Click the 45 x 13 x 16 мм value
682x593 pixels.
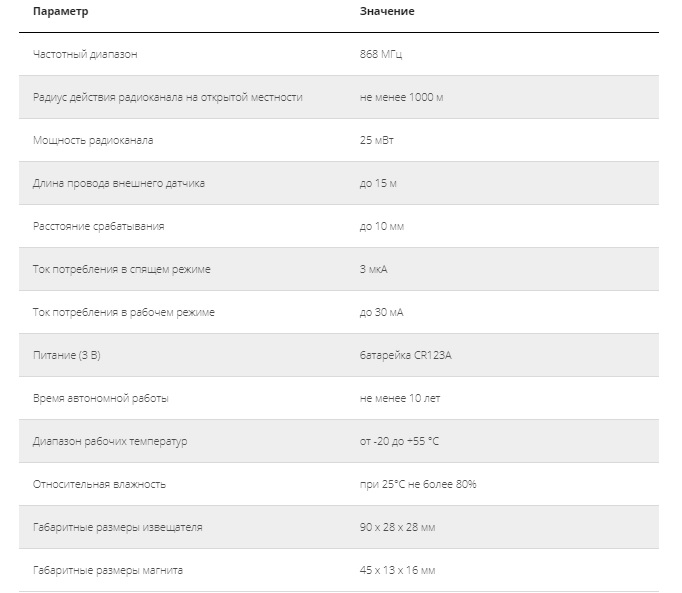coord(397,571)
